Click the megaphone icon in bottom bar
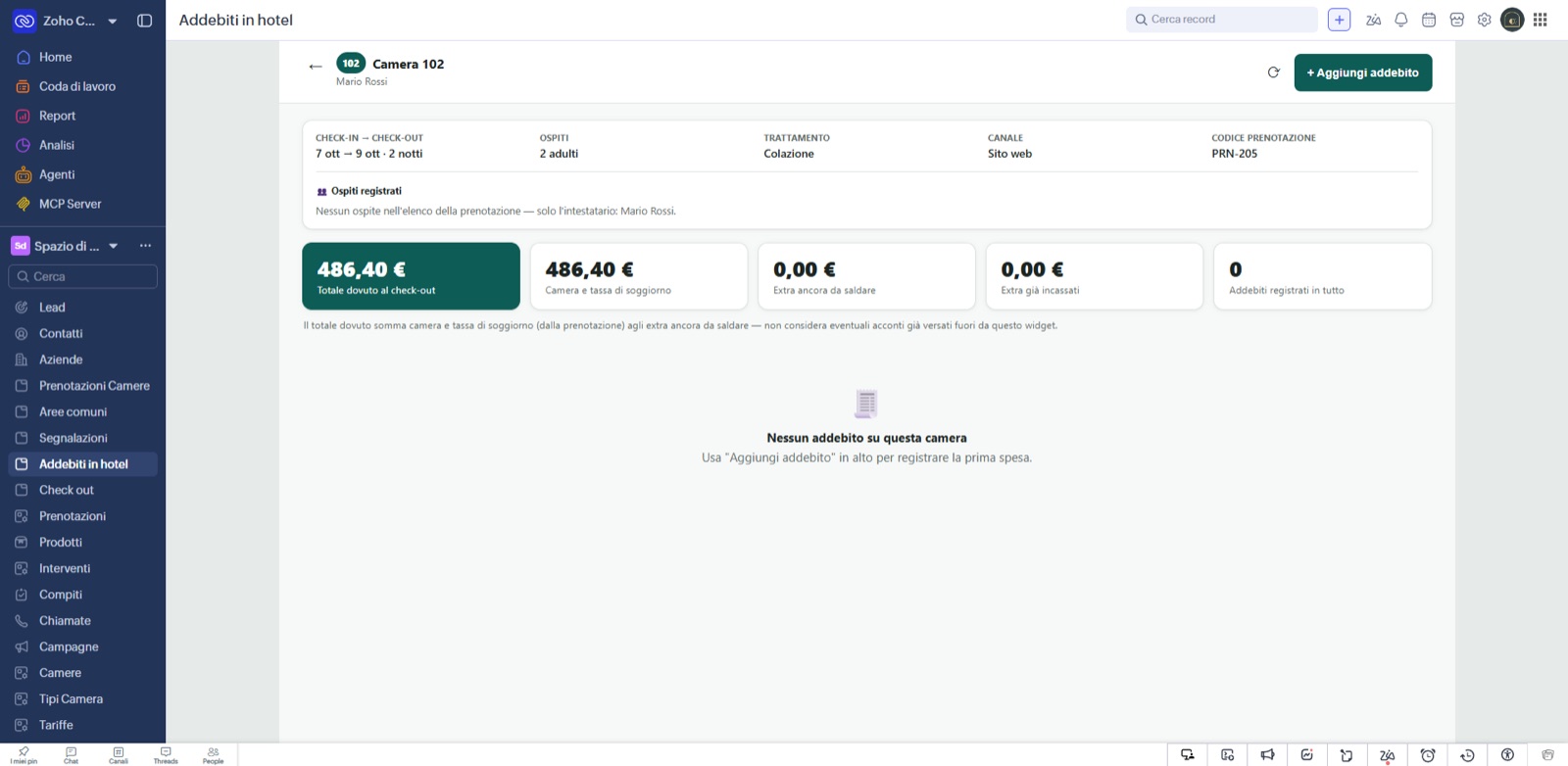The width and height of the screenshot is (1568, 766). 1267,755
